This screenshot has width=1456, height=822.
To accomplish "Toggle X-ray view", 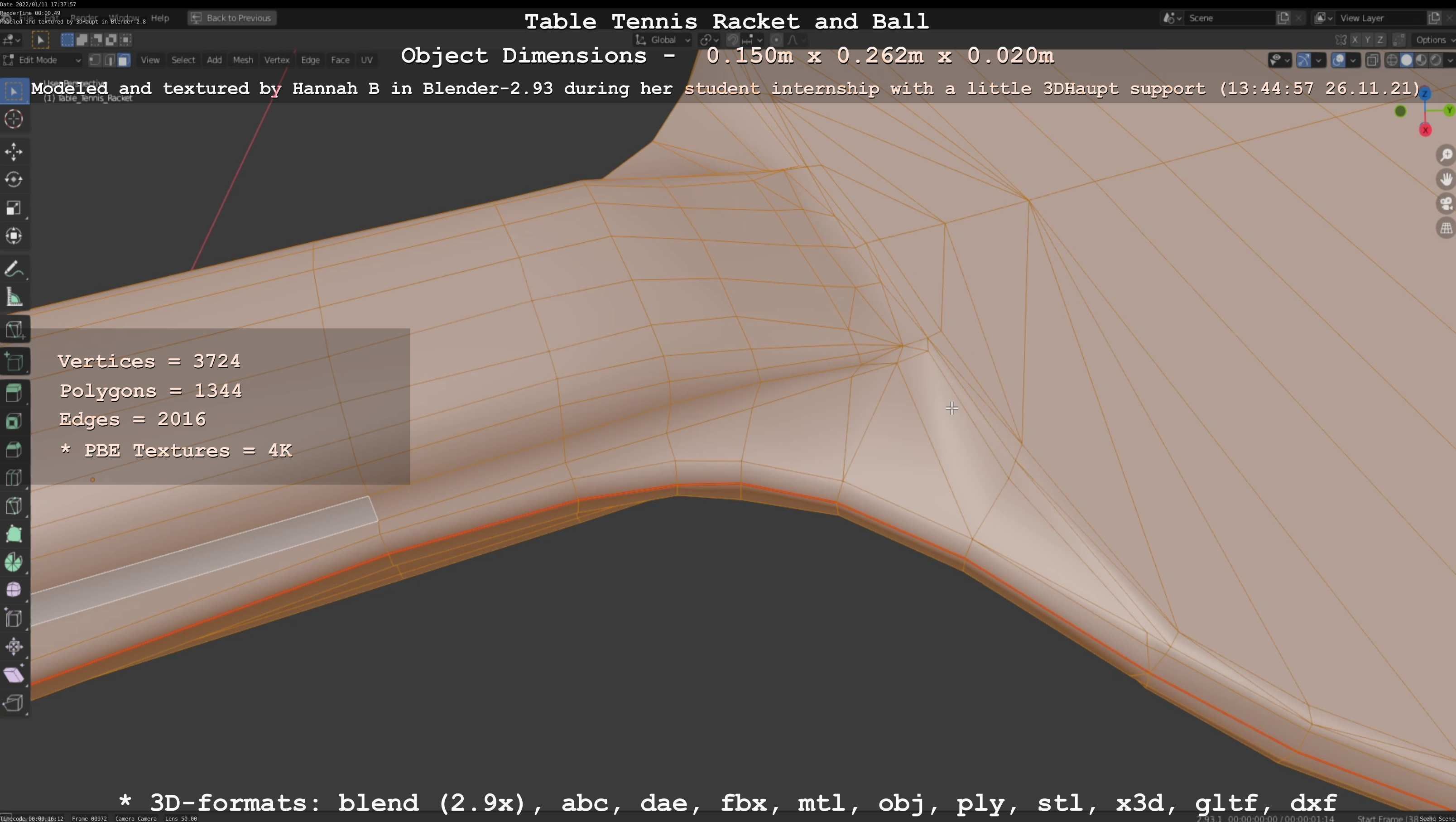I will pyautogui.click(x=1372, y=60).
